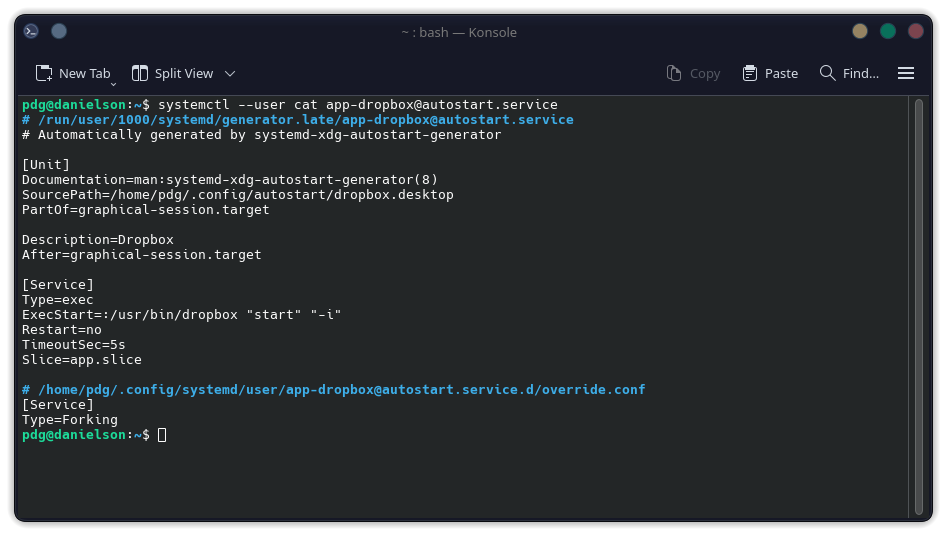Click the Paste clipboard icon
Screen dimensions: 947x536
[x=750, y=73]
